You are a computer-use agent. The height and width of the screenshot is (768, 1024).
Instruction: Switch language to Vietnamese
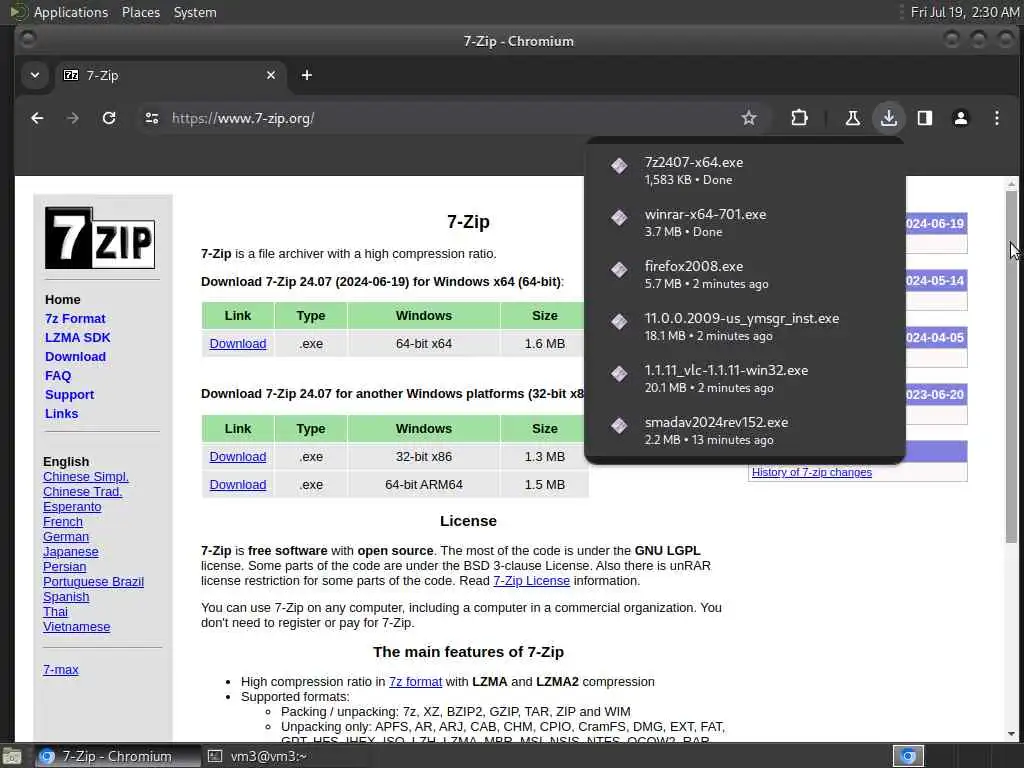(x=76, y=627)
